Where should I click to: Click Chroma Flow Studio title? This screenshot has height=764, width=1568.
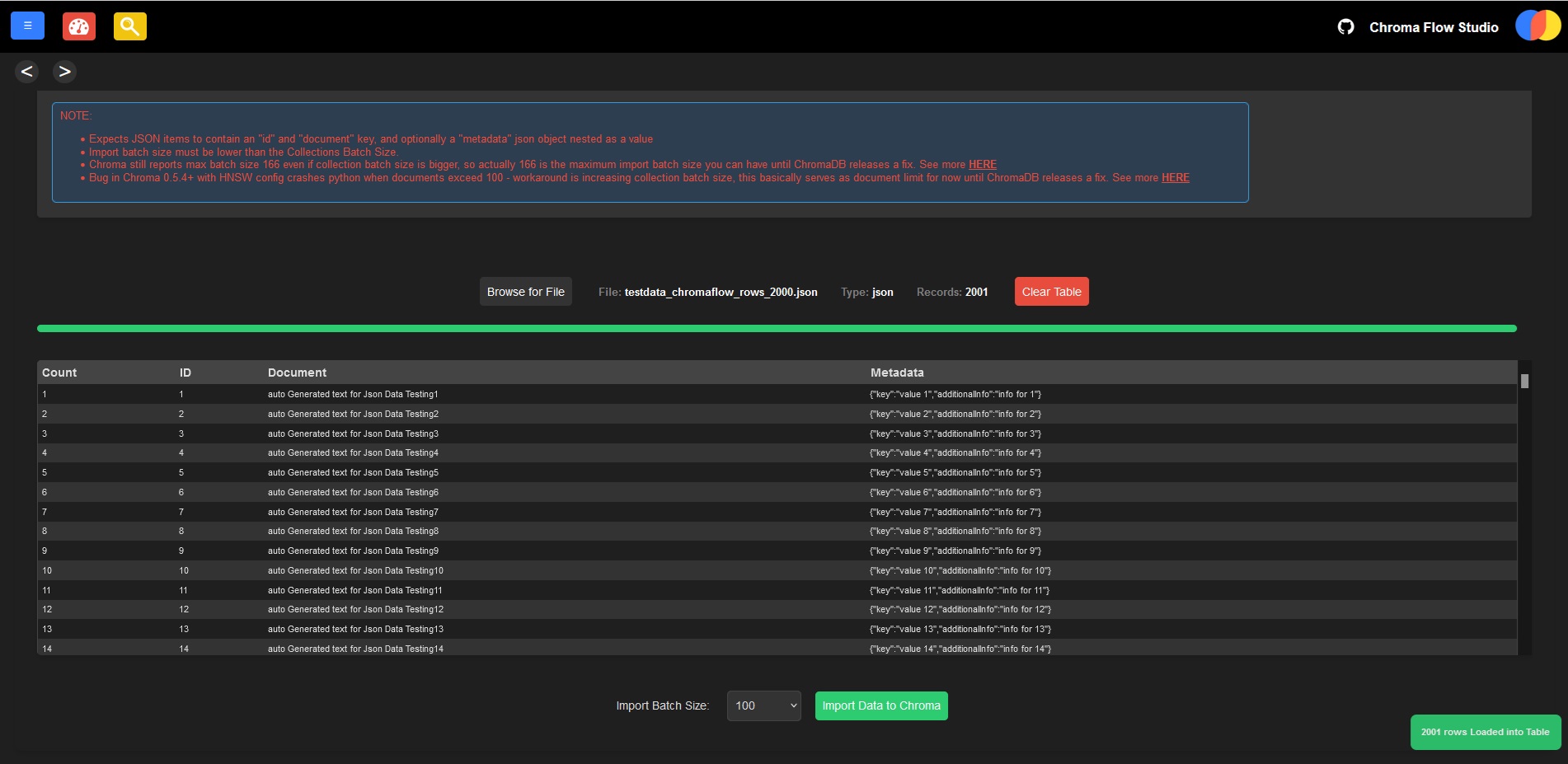point(1434,27)
